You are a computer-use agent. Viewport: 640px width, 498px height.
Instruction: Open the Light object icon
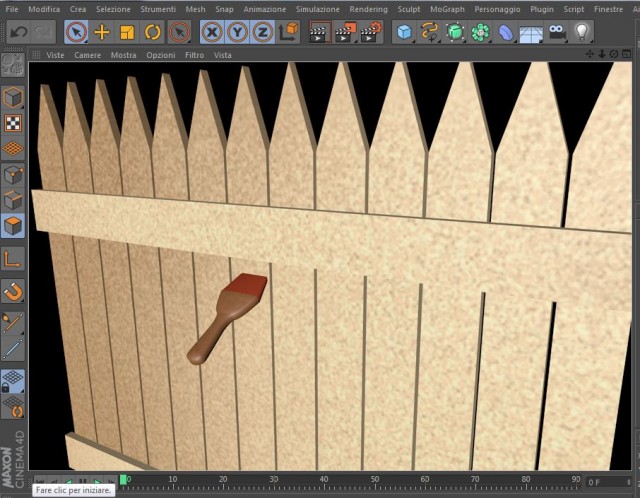tap(582, 32)
